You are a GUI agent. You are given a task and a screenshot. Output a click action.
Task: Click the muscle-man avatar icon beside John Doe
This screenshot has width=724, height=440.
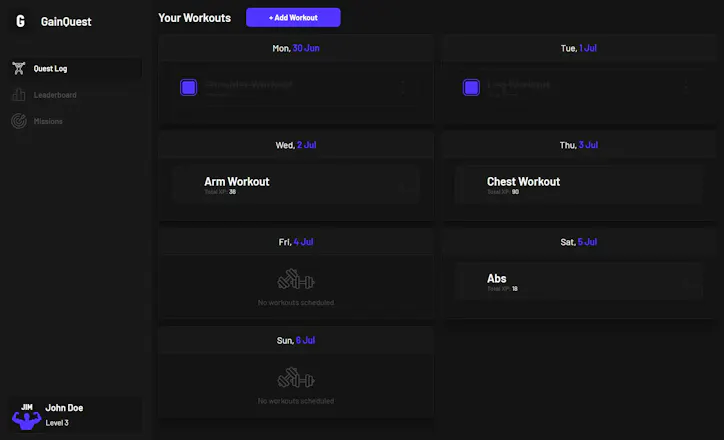pos(26,416)
